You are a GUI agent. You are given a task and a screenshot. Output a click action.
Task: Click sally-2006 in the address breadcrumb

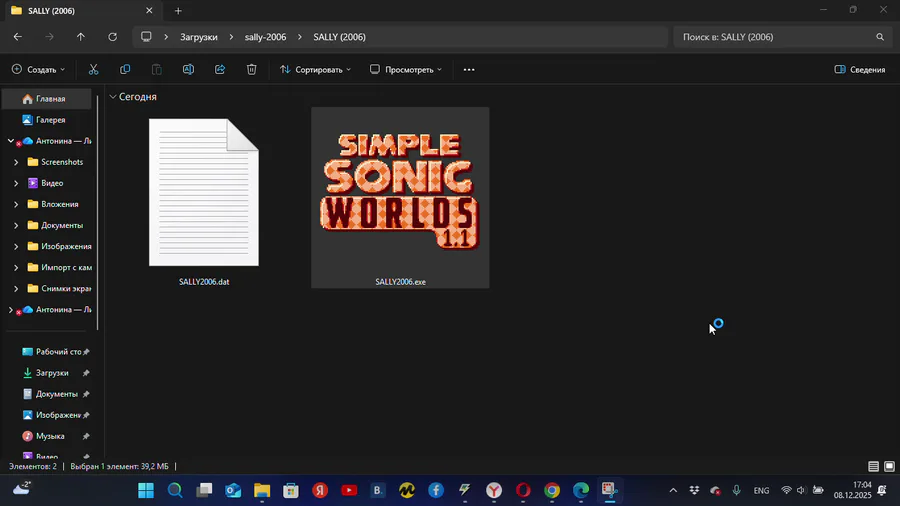click(x=265, y=37)
